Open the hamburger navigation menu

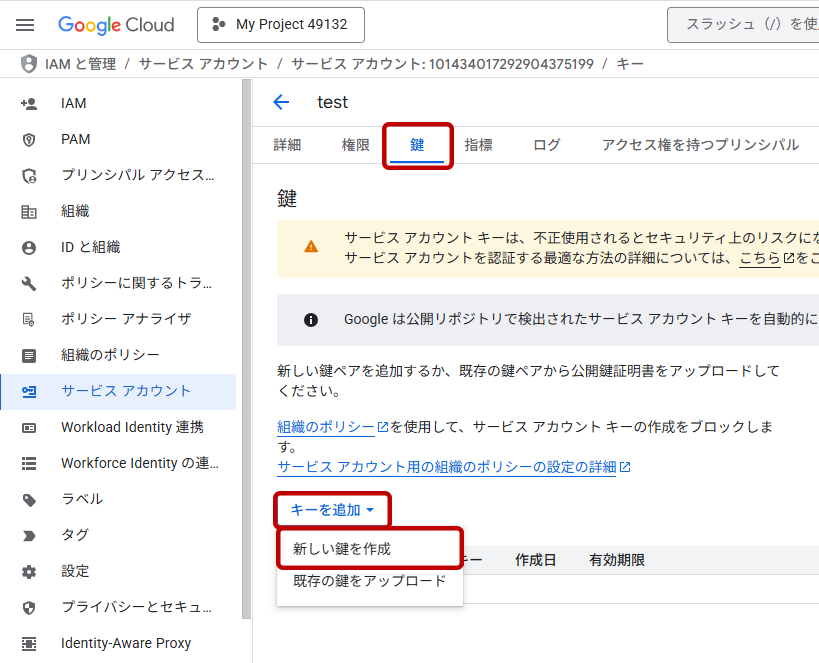[25, 25]
